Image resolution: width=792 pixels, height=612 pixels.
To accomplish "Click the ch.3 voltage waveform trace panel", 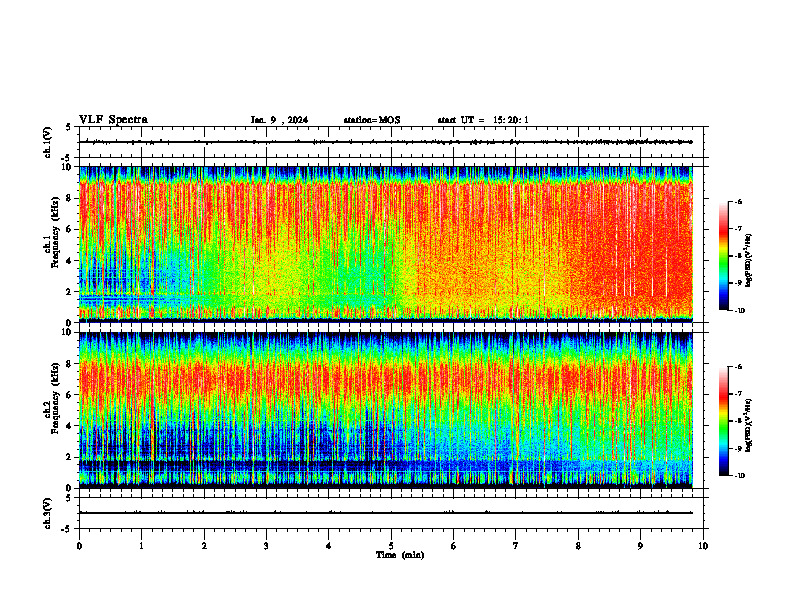I will [x=391, y=513].
